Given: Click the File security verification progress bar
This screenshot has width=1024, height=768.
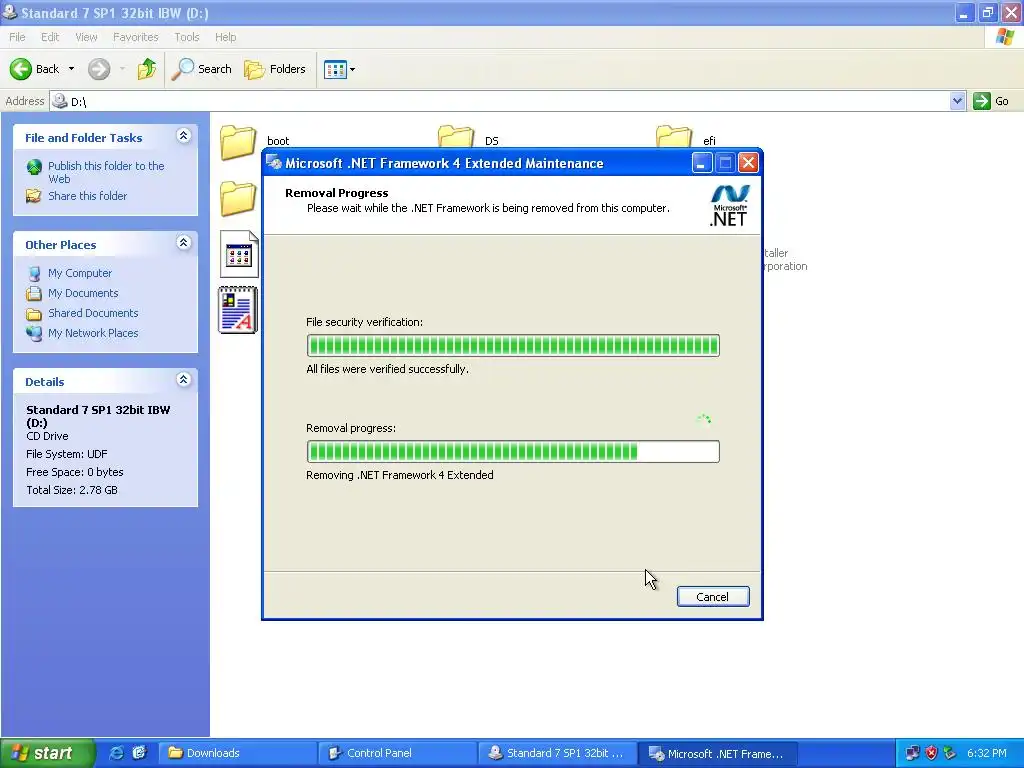Looking at the screenshot, I should click(513, 345).
